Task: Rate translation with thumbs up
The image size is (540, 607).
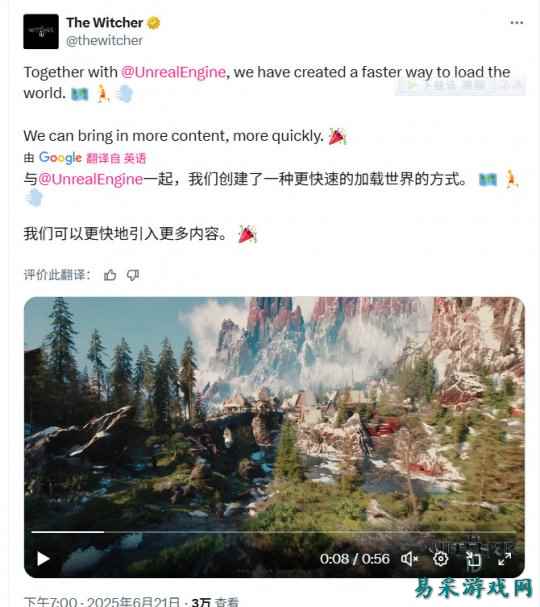Action: tap(110, 275)
